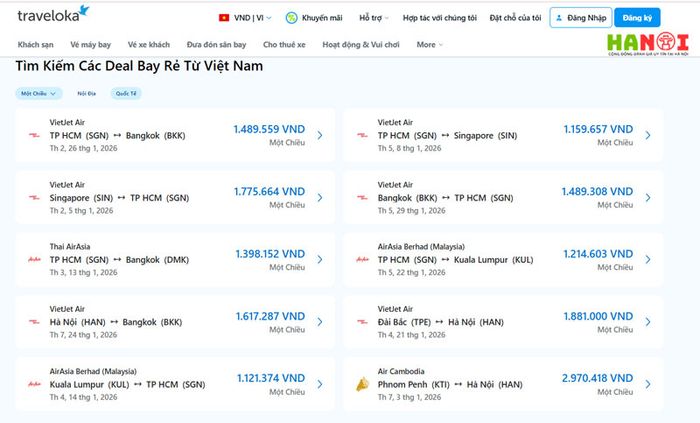Click price 1.159.657 VND
This screenshot has height=423, width=700.
point(598,129)
